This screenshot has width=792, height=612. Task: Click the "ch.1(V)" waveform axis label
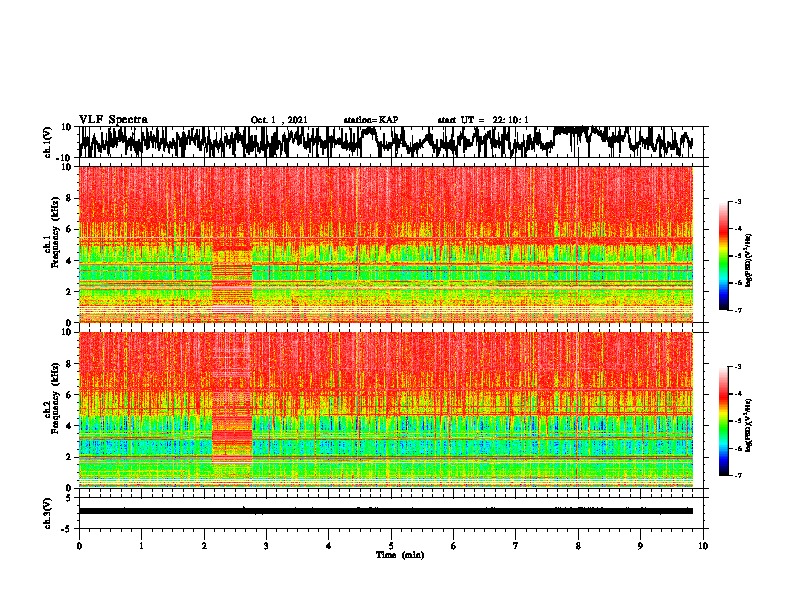coord(46,142)
